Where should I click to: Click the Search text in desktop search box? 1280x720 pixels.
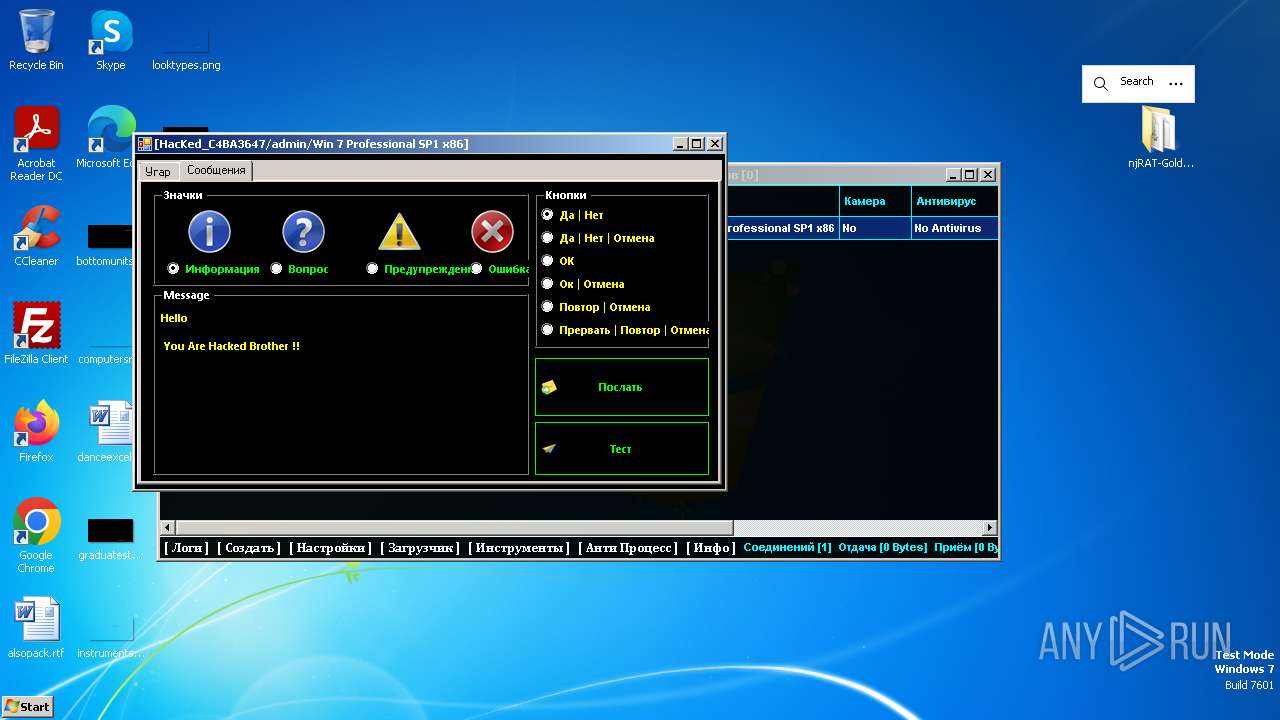pos(1136,82)
